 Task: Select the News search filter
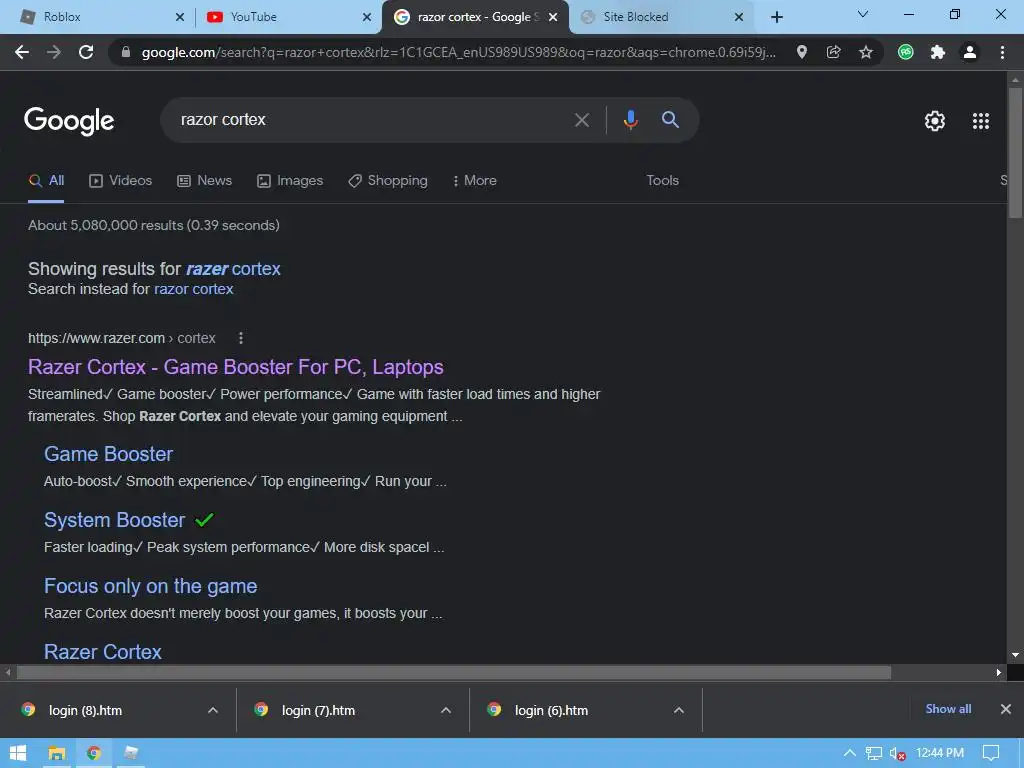pos(204,181)
